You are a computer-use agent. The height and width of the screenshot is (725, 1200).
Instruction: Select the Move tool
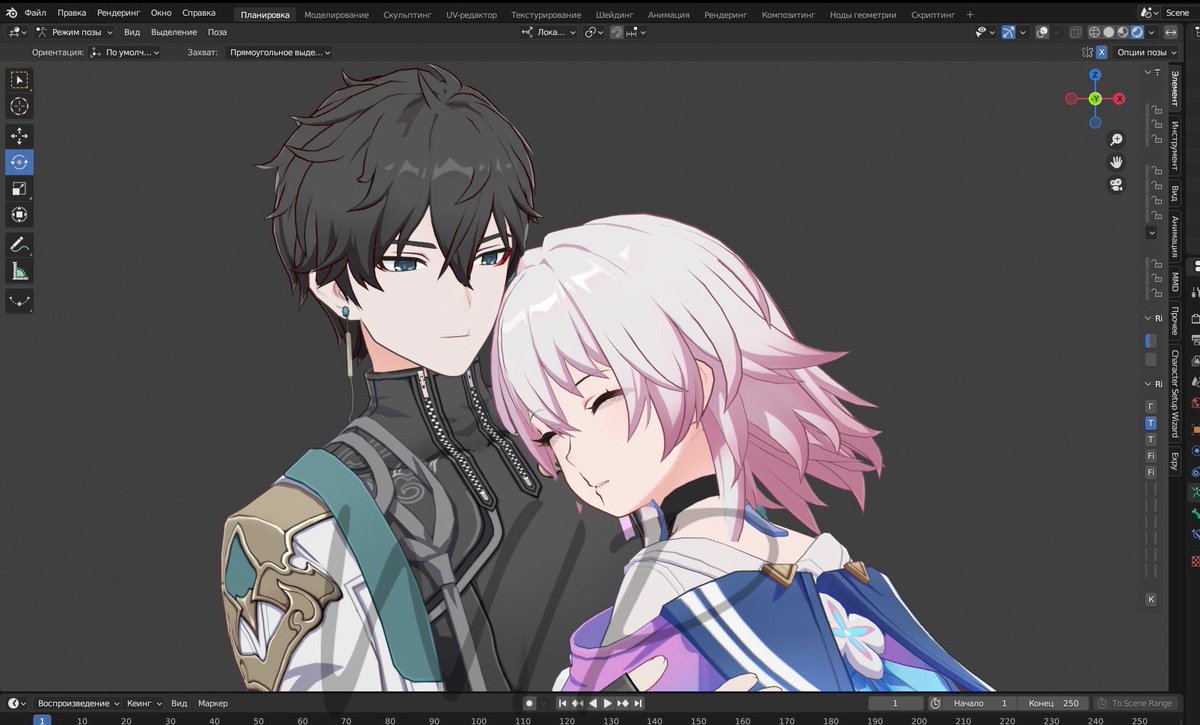20,135
